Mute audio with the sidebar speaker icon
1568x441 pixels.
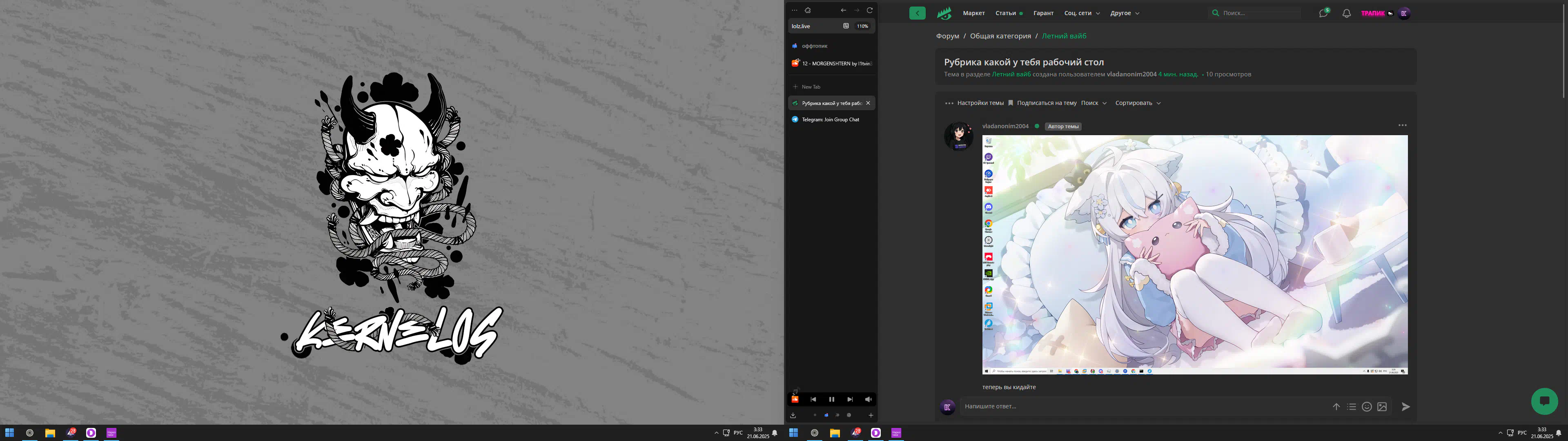tap(868, 400)
